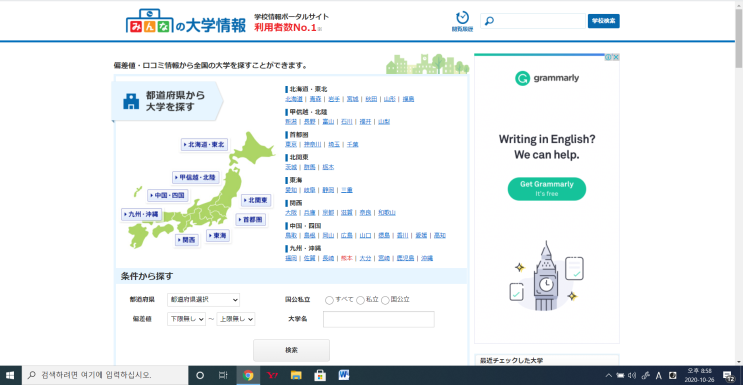Viewport: 743px width, 385px height.
Task: Click the IME language A indicator
Action: (x=658, y=376)
